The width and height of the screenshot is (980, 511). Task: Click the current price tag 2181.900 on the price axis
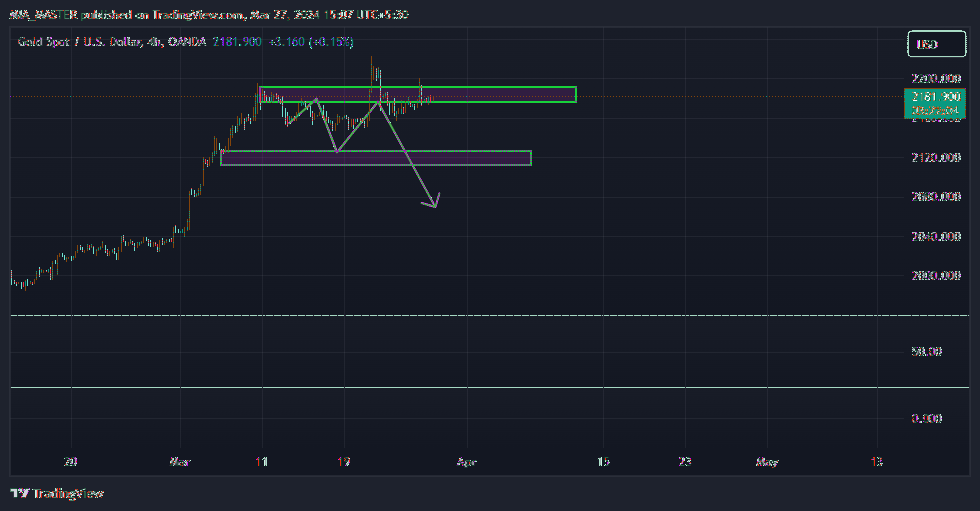tap(934, 97)
